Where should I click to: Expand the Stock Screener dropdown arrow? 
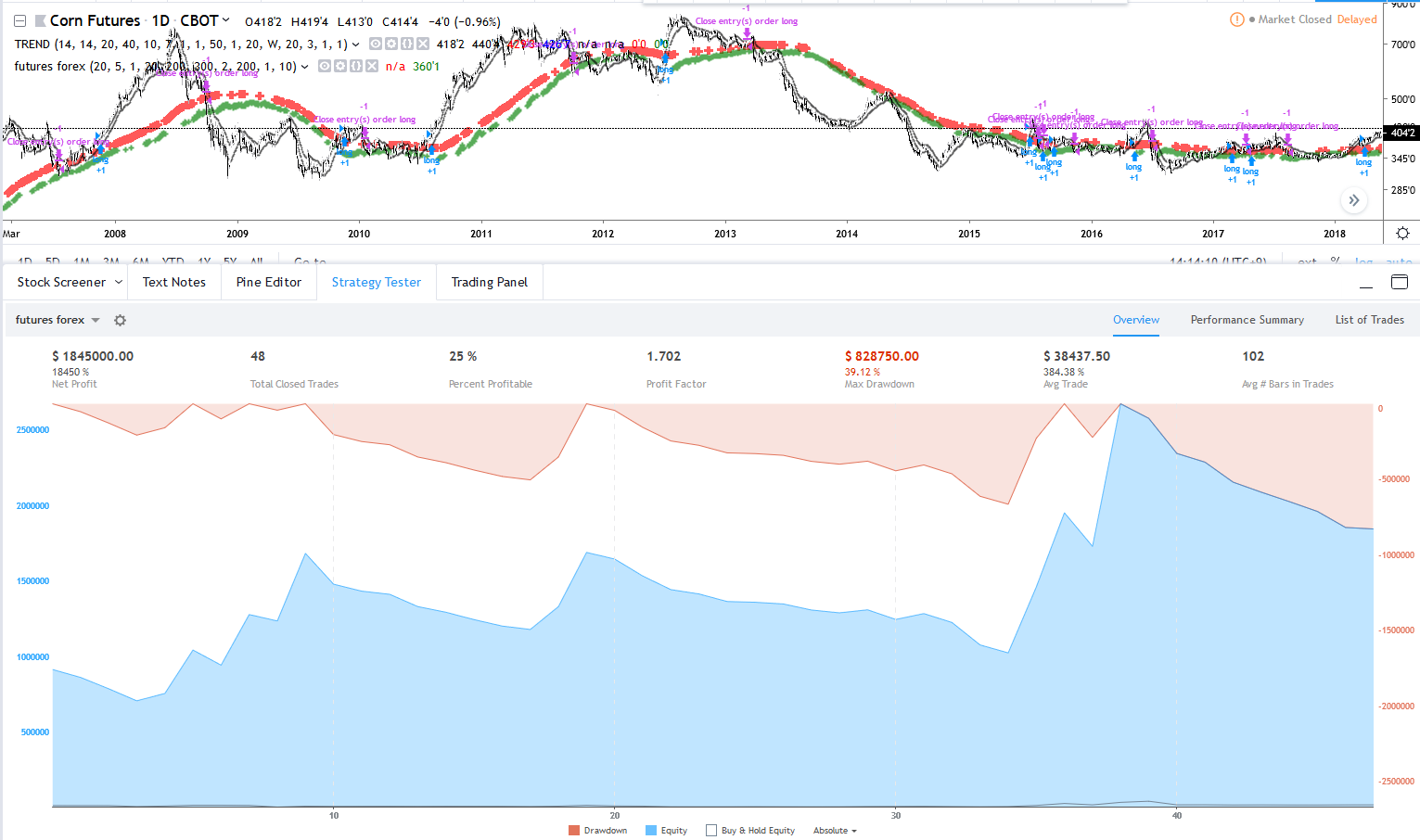click(119, 282)
